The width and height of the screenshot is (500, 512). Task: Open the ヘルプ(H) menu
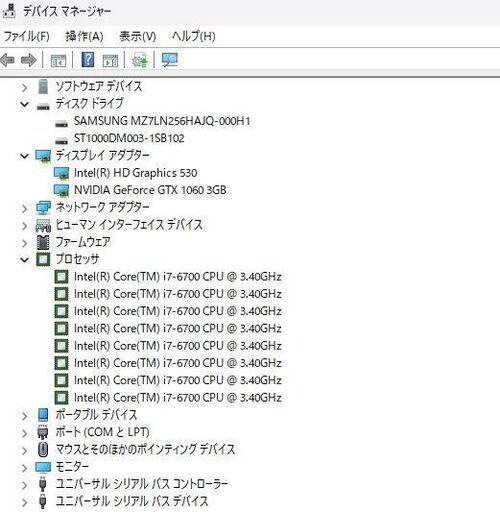point(193,36)
